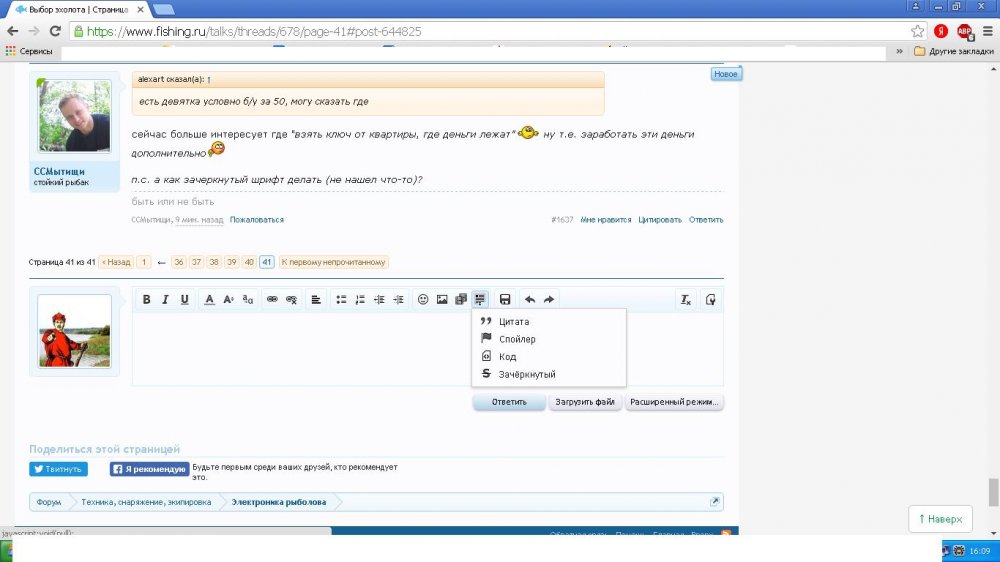
Task: Select Спойлер from the insert menu
Action: [517, 339]
